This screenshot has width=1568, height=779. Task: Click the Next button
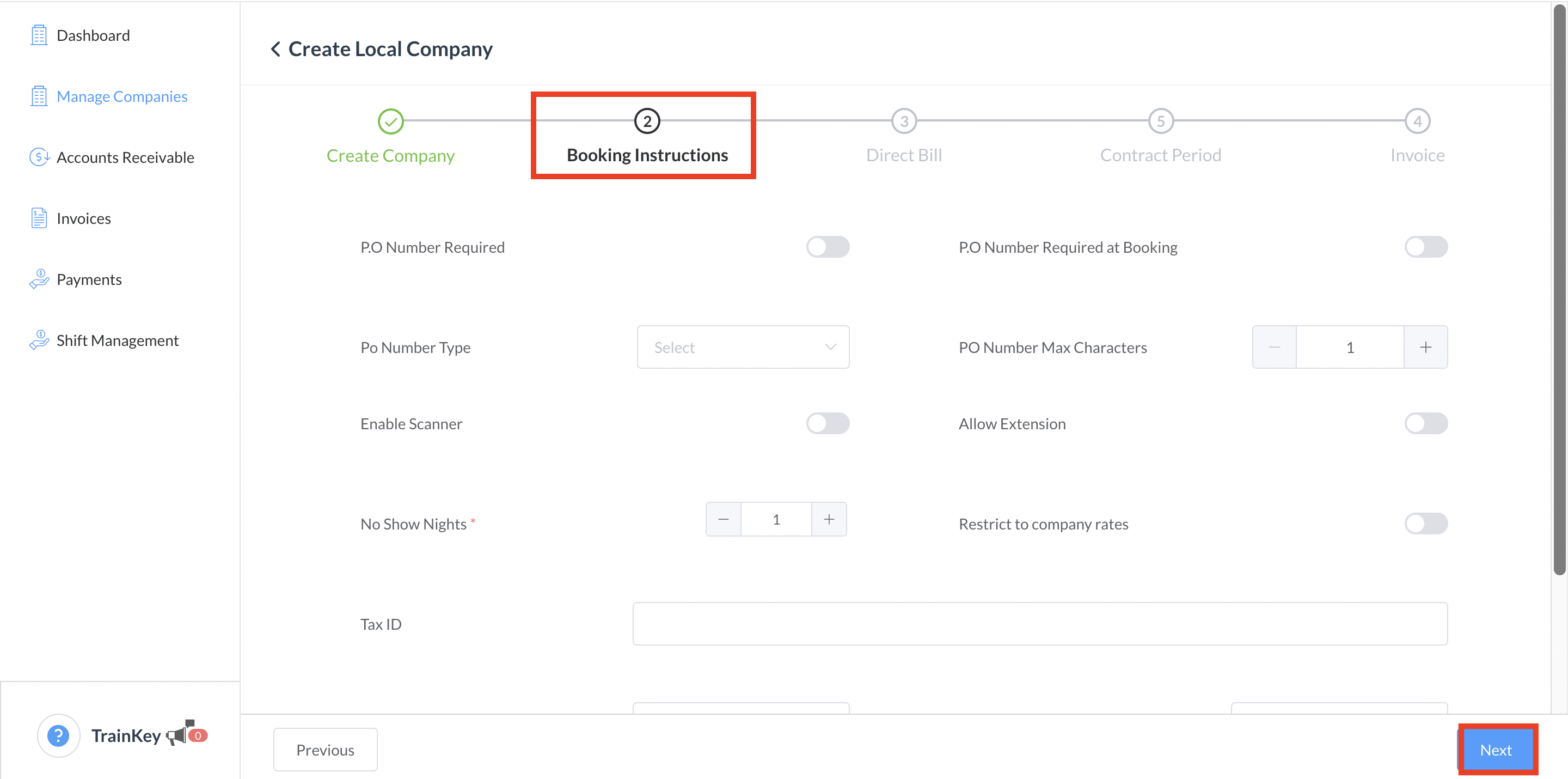pyautogui.click(x=1496, y=750)
